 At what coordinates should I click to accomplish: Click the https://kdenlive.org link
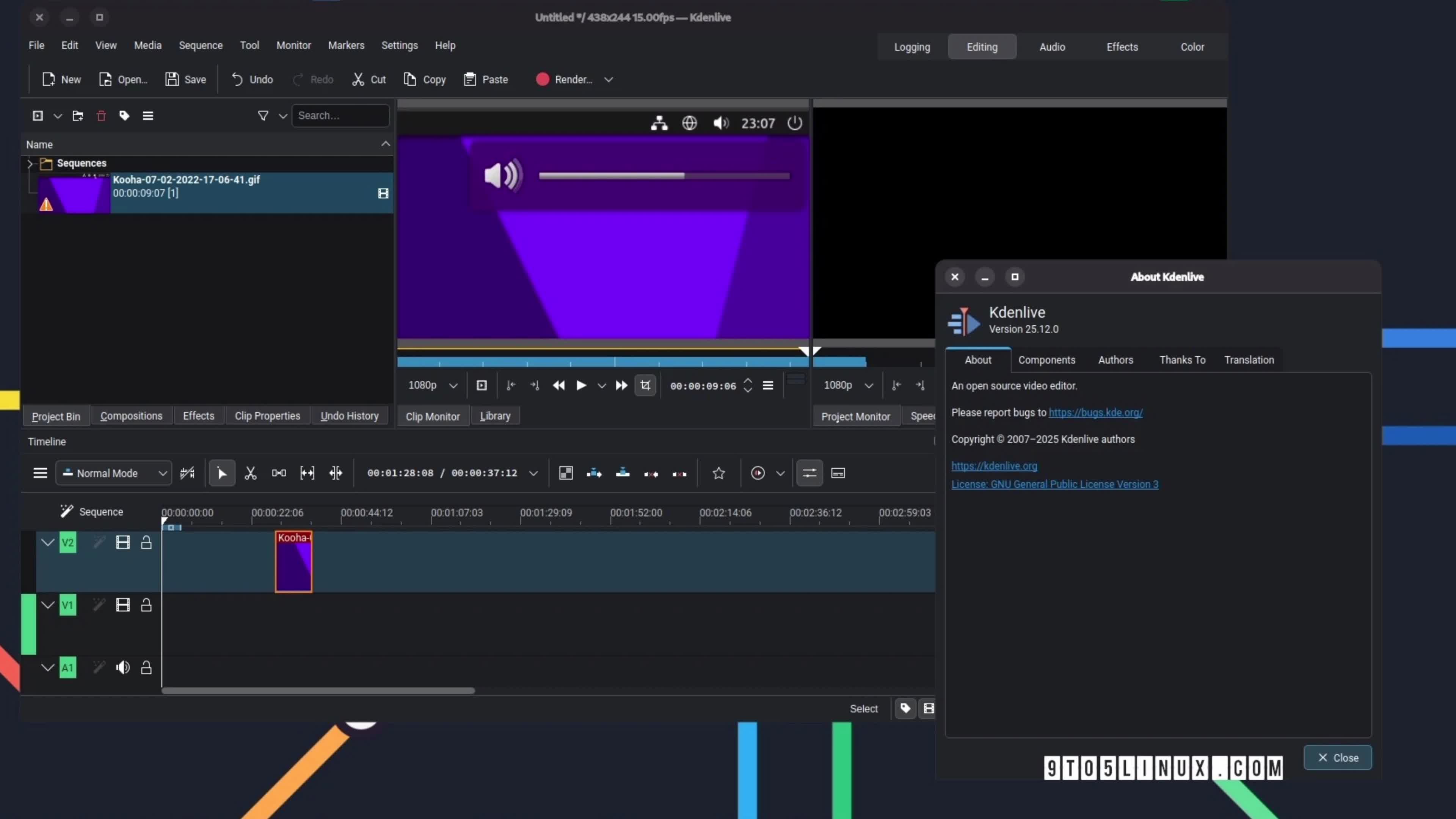point(994,466)
